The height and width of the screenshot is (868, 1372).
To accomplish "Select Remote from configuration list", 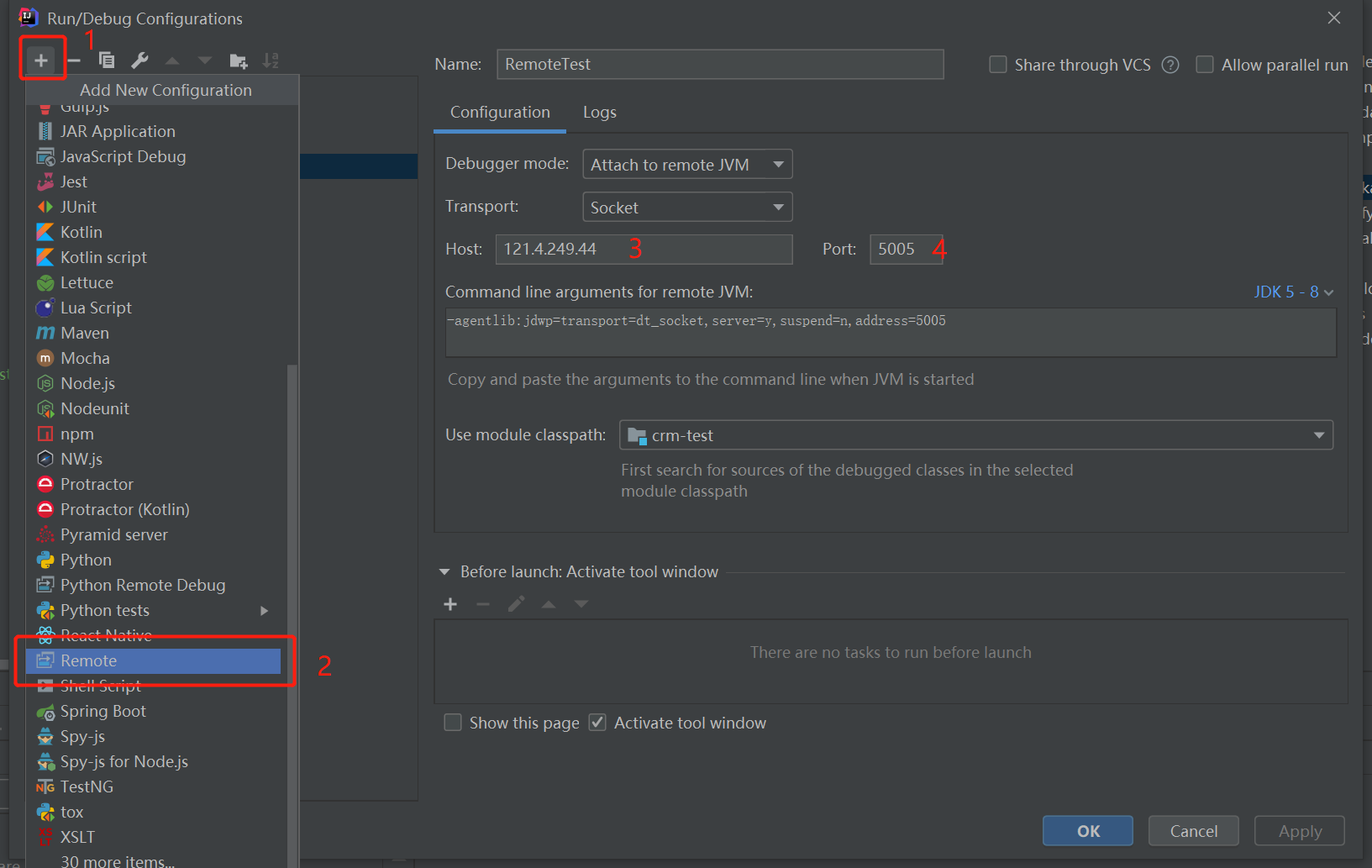I will (88, 661).
